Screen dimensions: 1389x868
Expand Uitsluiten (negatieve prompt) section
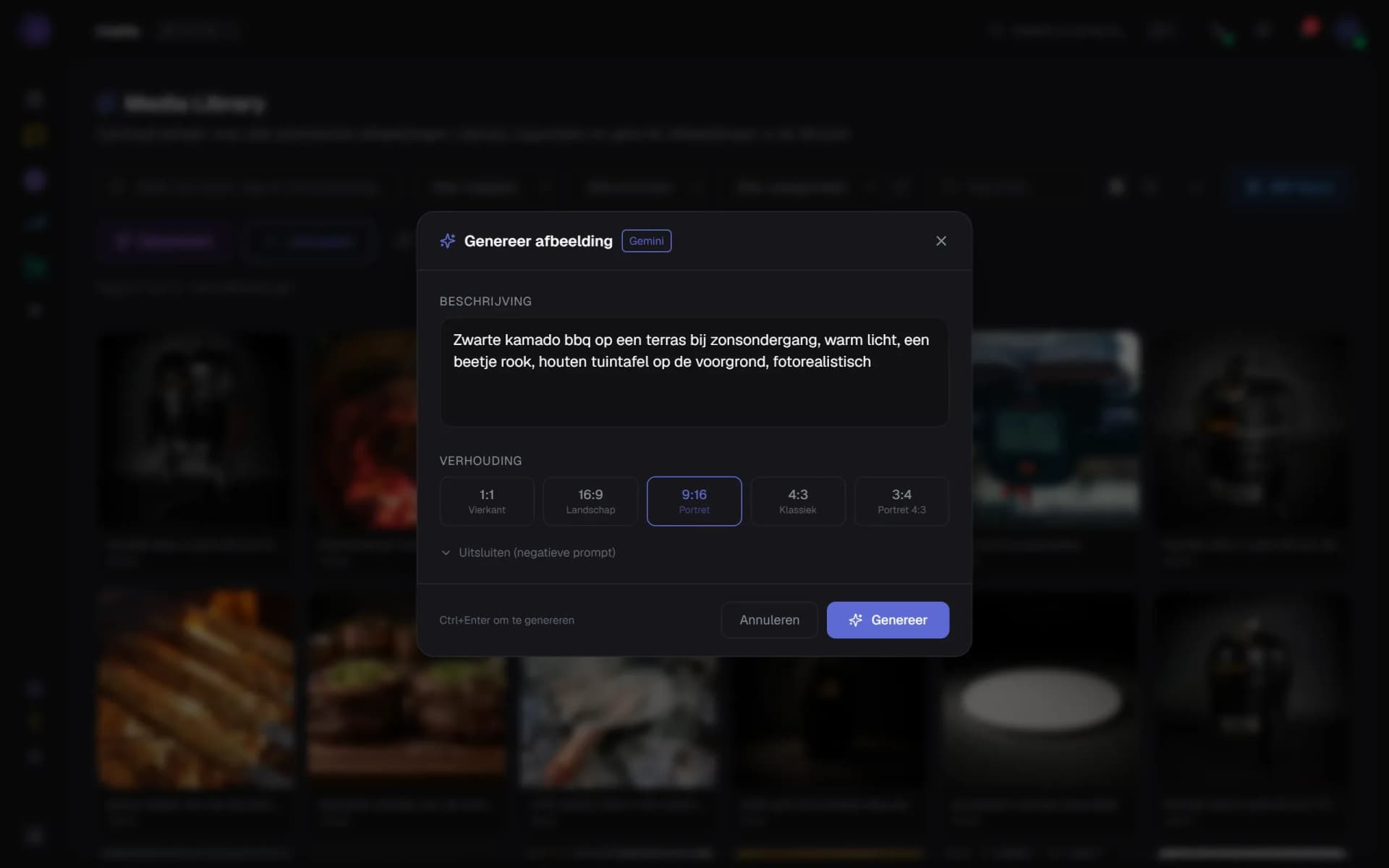528,553
